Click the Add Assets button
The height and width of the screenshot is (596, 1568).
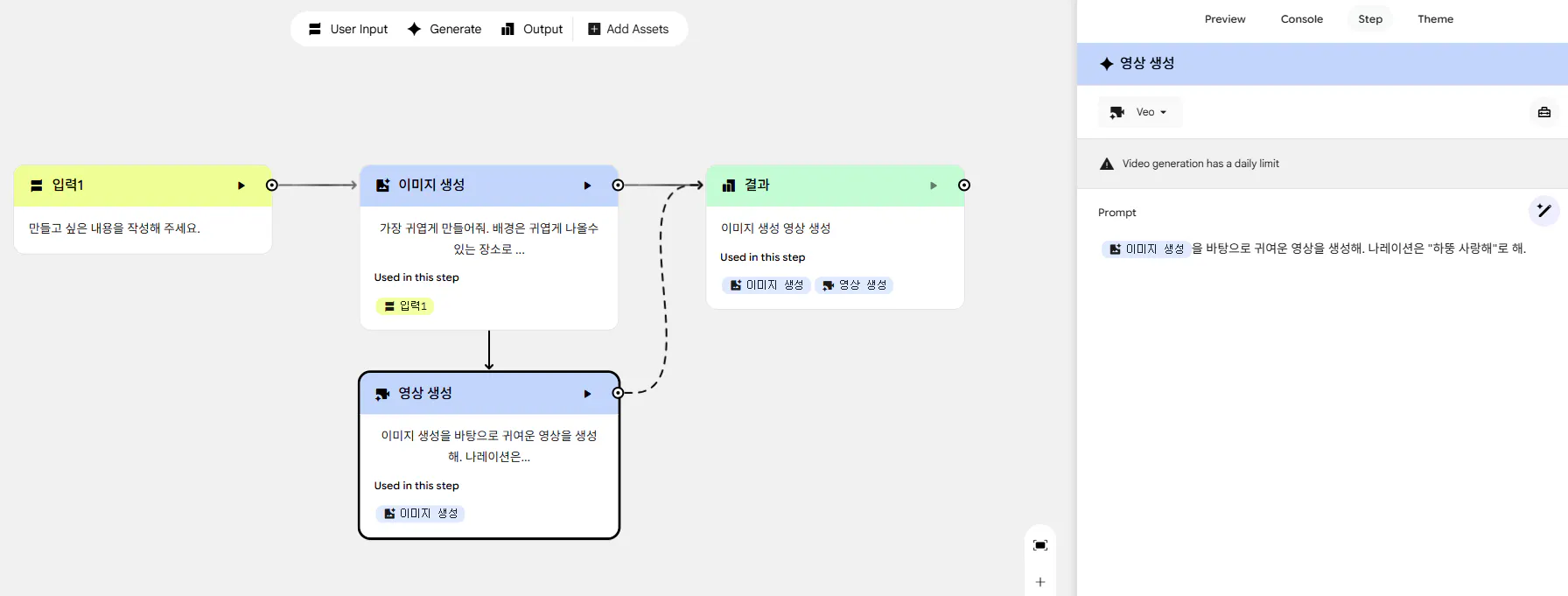pyautogui.click(x=628, y=29)
